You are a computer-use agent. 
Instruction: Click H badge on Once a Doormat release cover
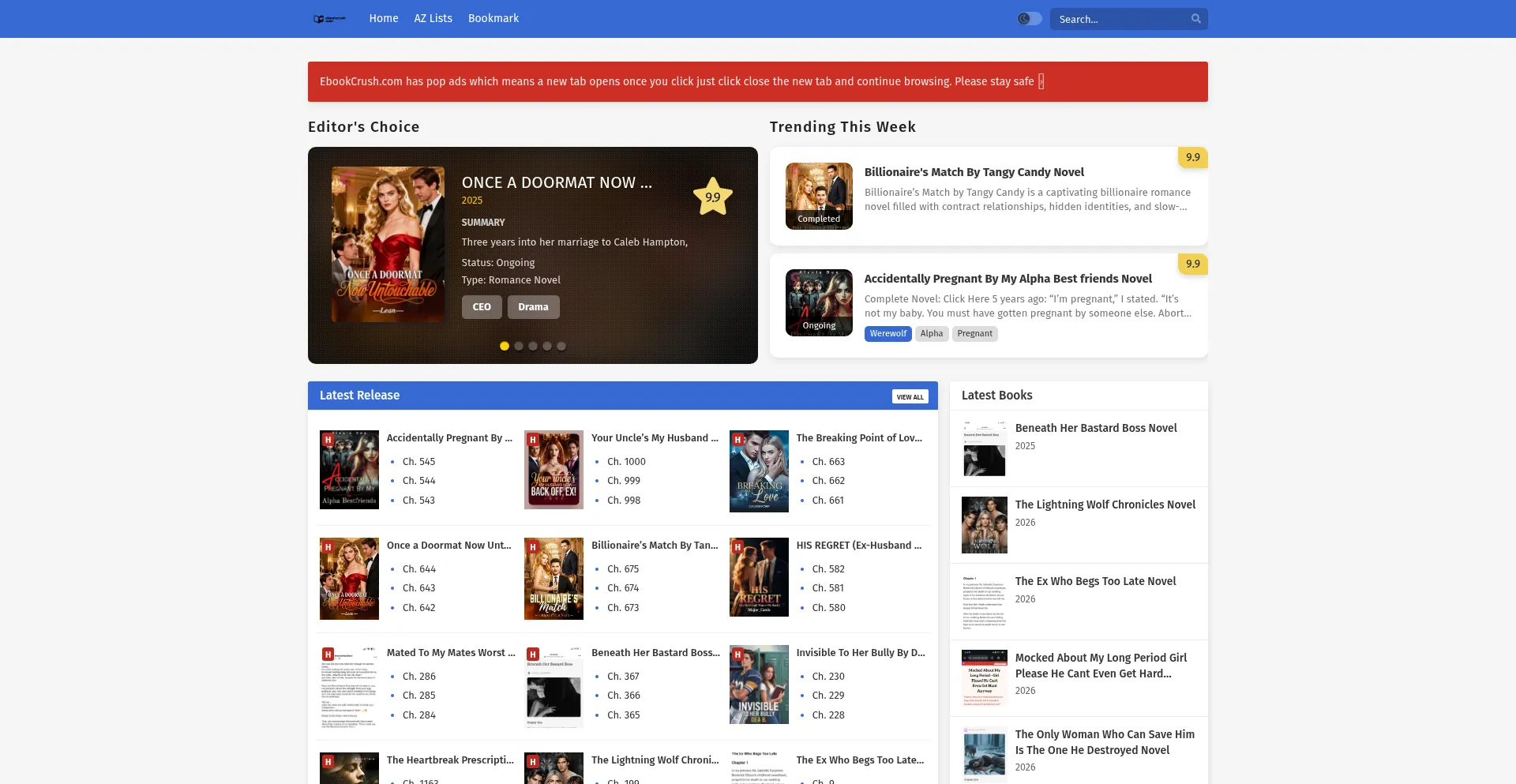[x=328, y=547]
